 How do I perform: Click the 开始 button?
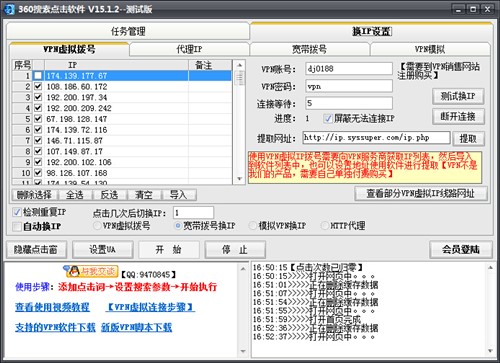tap(169, 249)
